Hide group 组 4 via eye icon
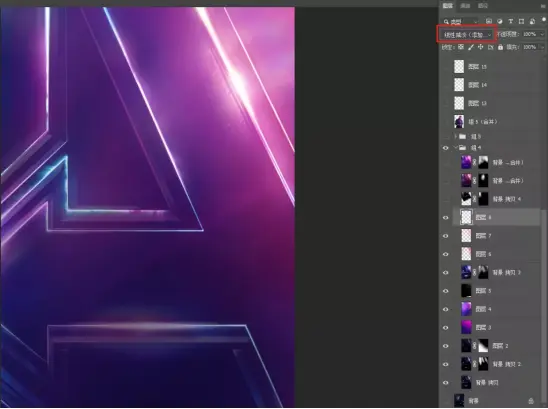This screenshot has height=409, width=548. (x=446, y=148)
